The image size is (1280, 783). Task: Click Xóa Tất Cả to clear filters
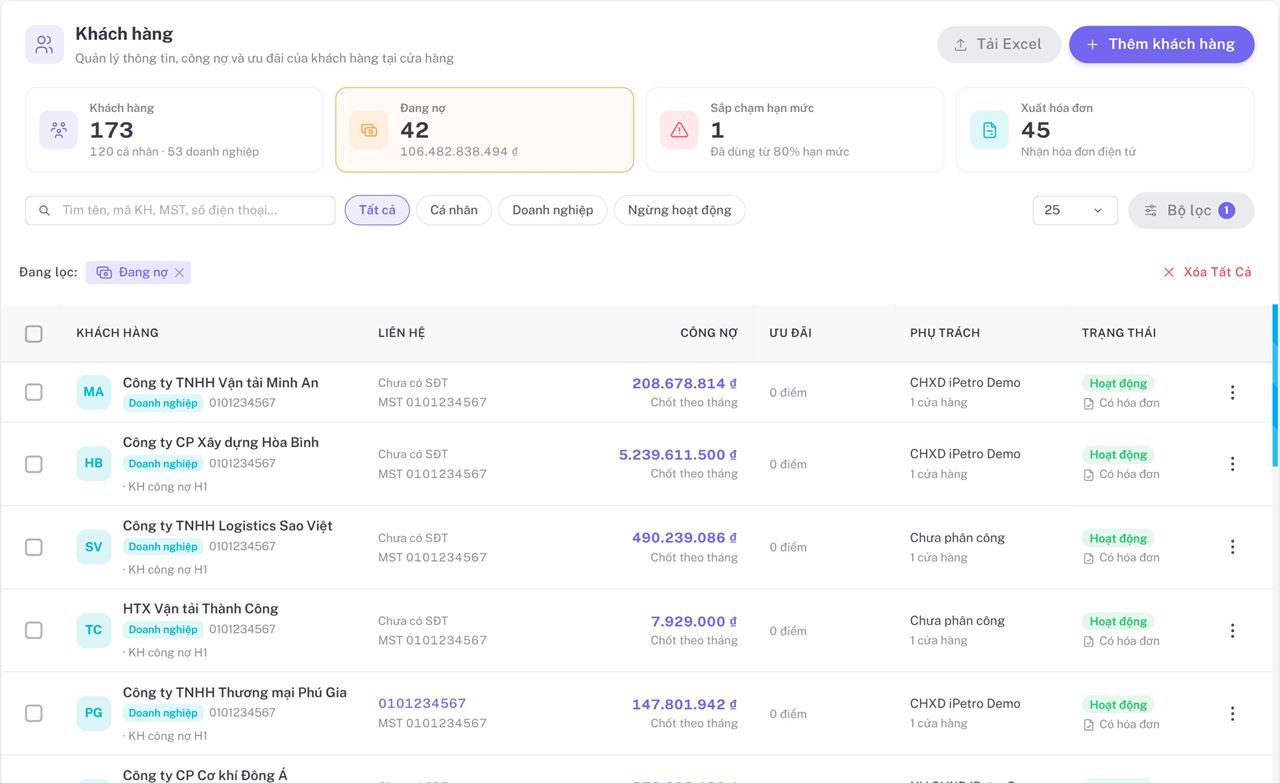pos(1207,272)
